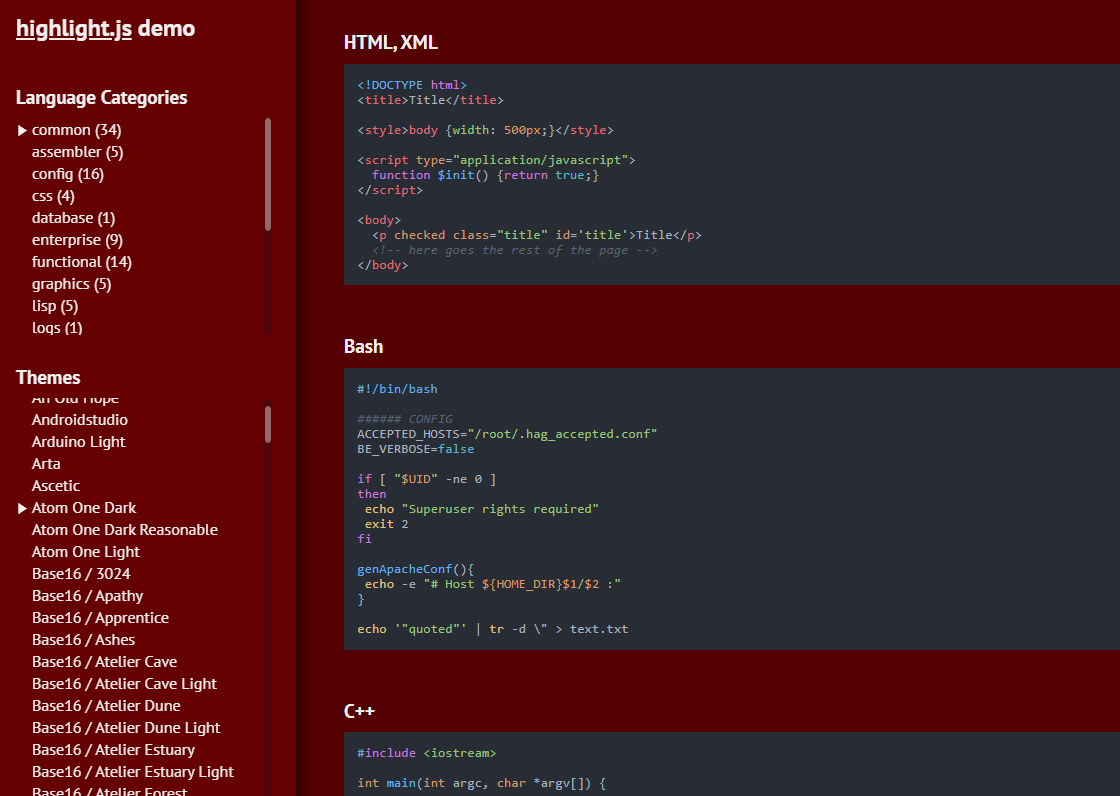
Task: Apply the Arduino Light theme
Action: pyautogui.click(x=79, y=442)
